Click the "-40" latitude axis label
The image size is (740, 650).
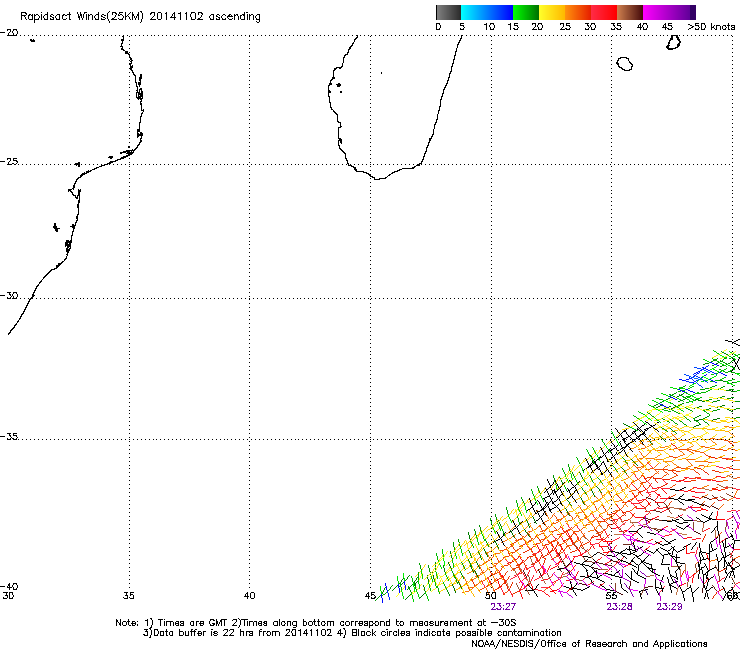tap(9, 586)
